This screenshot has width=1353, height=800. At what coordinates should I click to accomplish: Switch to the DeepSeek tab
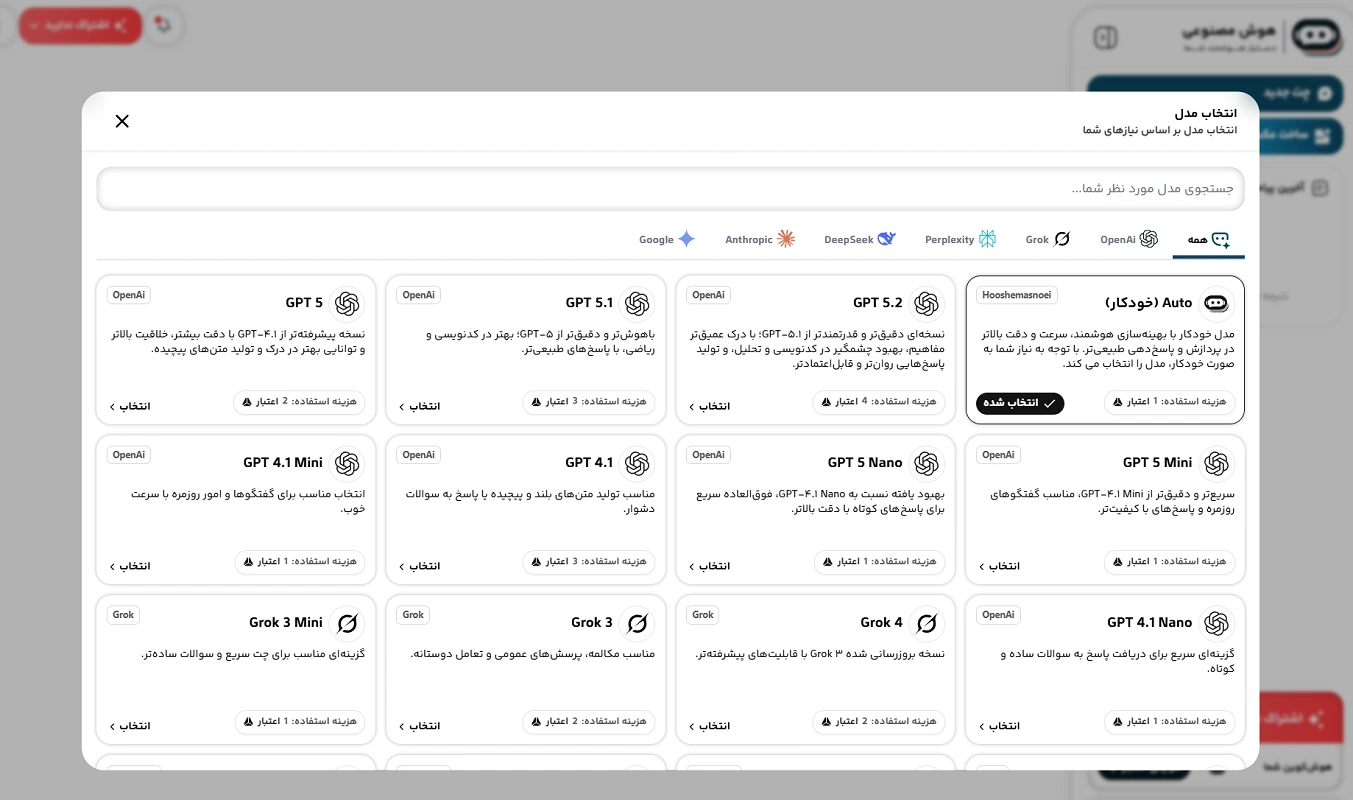860,240
